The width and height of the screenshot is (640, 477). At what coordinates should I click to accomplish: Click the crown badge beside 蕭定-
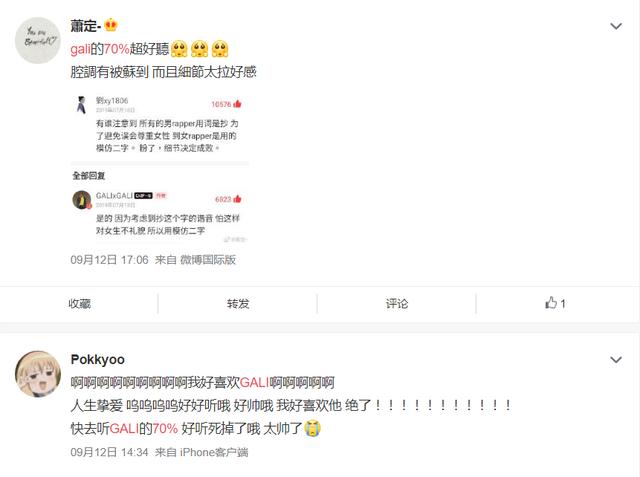pos(111,25)
